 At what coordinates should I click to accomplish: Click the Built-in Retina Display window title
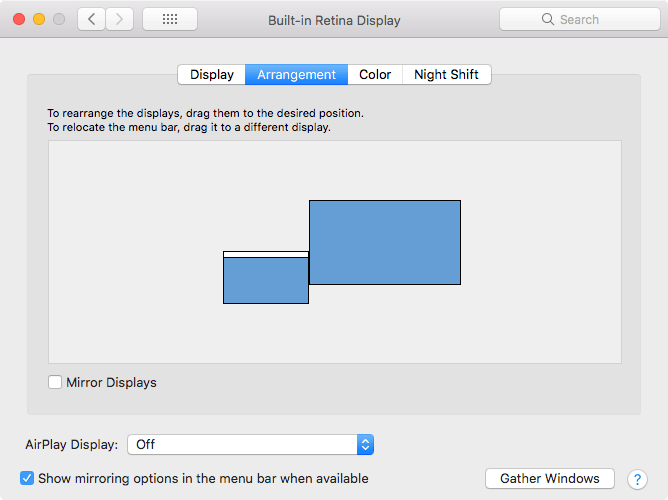334,20
